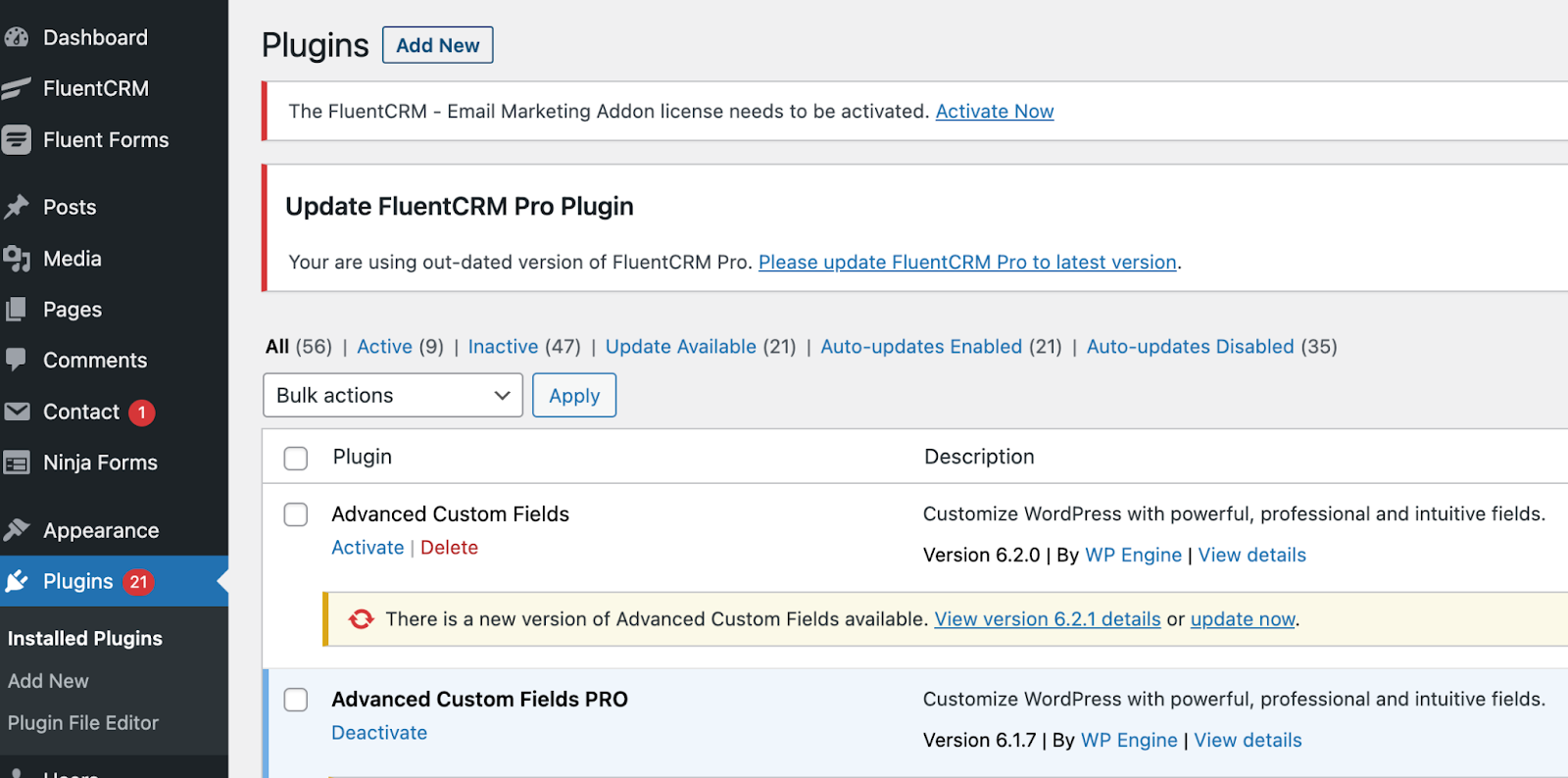The height and width of the screenshot is (778, 1568).
Task: Click WP Engine link for version 6.1.7
Action: coord(1129,741)
